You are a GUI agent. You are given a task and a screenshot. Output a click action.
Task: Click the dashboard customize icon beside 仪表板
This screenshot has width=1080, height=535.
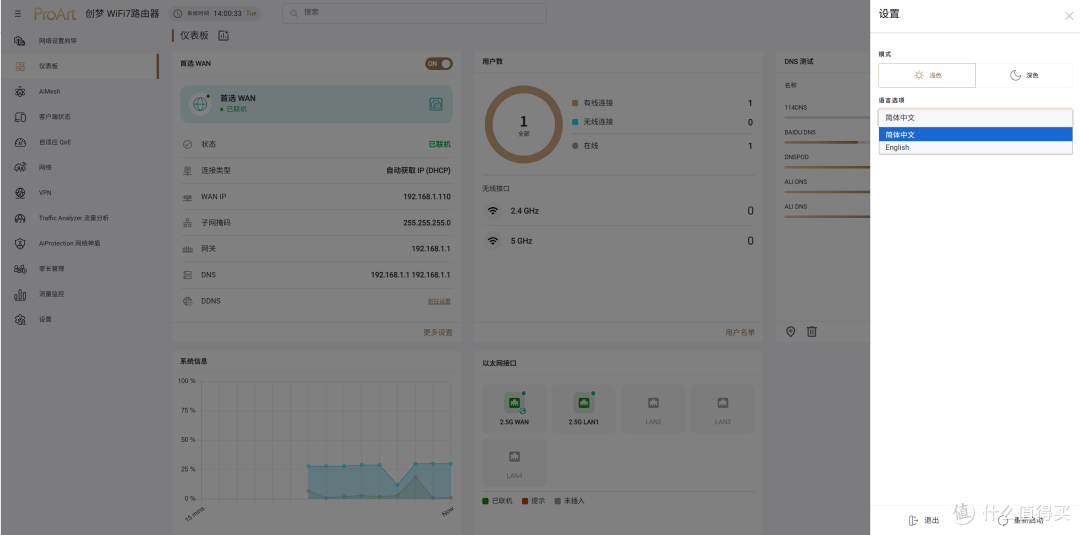coord(224,35)
